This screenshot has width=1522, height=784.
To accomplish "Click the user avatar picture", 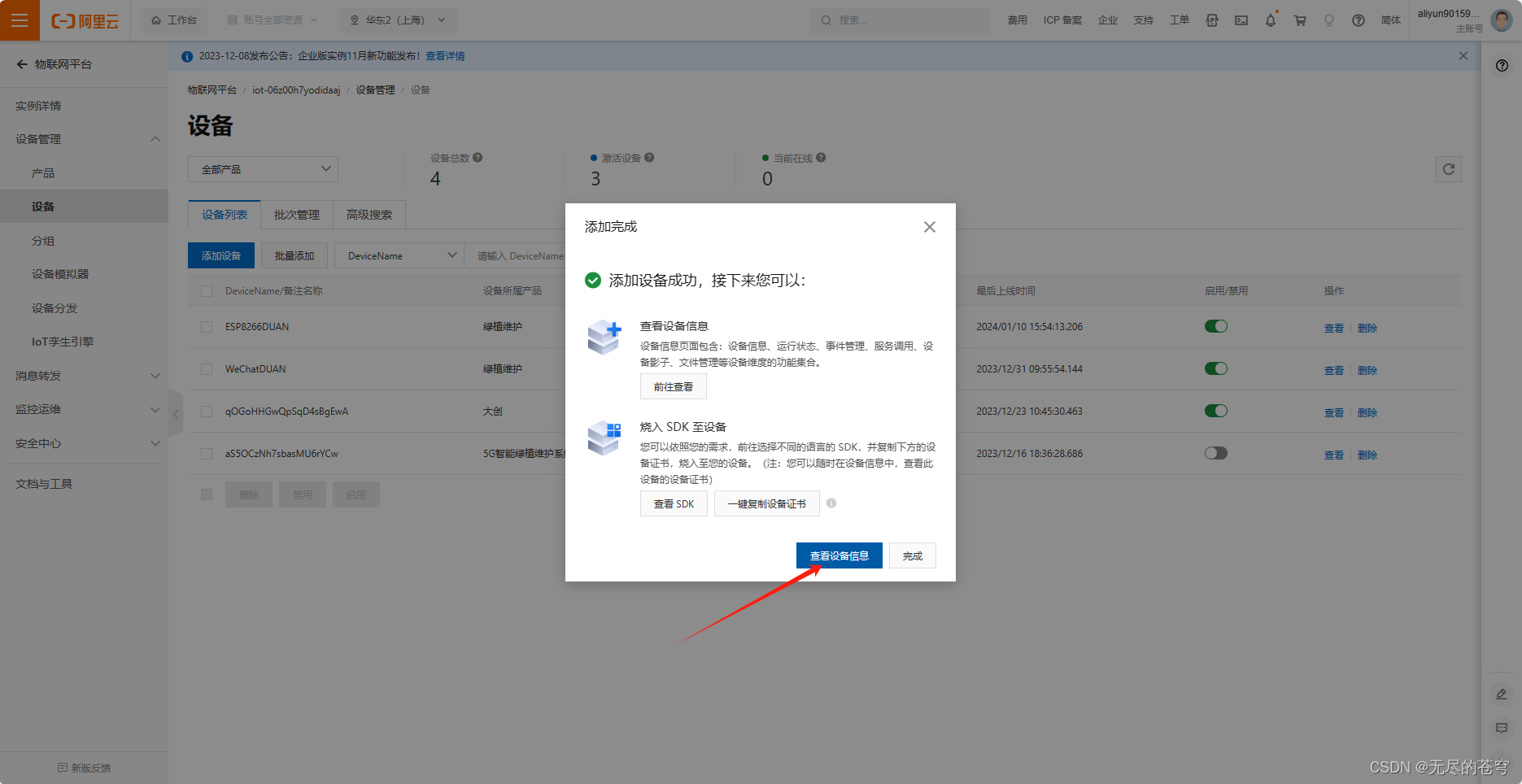I will tap(1502, 20).
